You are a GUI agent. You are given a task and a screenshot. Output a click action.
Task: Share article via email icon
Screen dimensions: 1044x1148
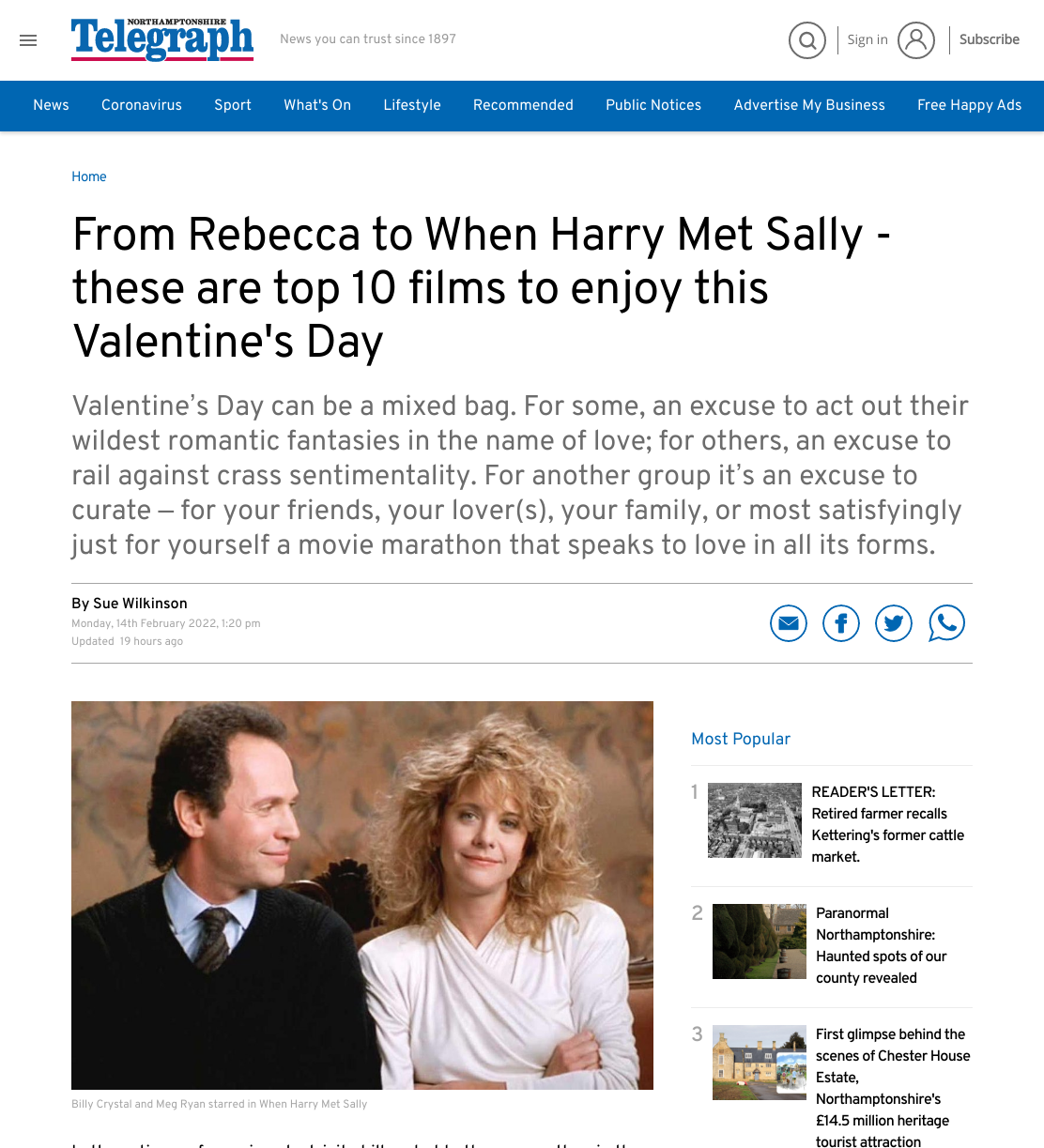tap(789, 623)
